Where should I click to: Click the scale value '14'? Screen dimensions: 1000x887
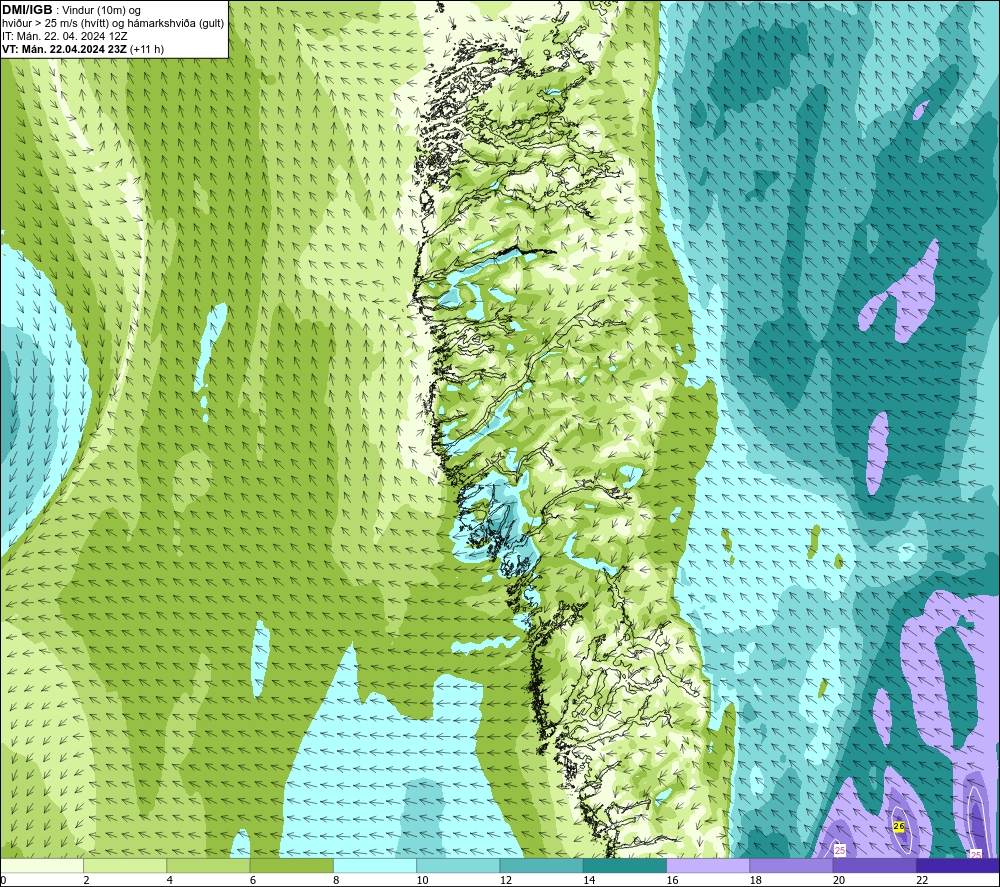(589, 880)
